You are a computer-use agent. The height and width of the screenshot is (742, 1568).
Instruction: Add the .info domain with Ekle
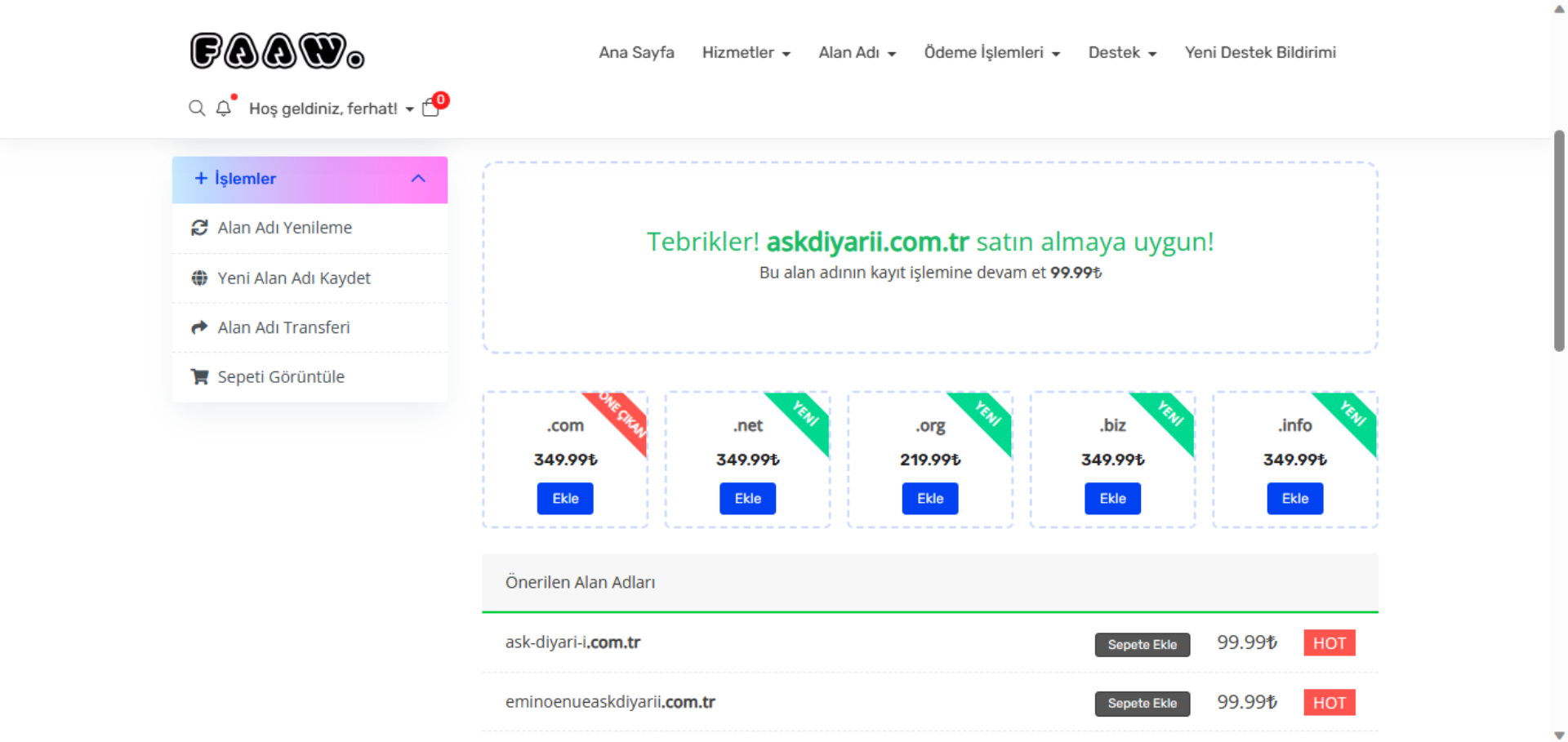(1295, 499)
